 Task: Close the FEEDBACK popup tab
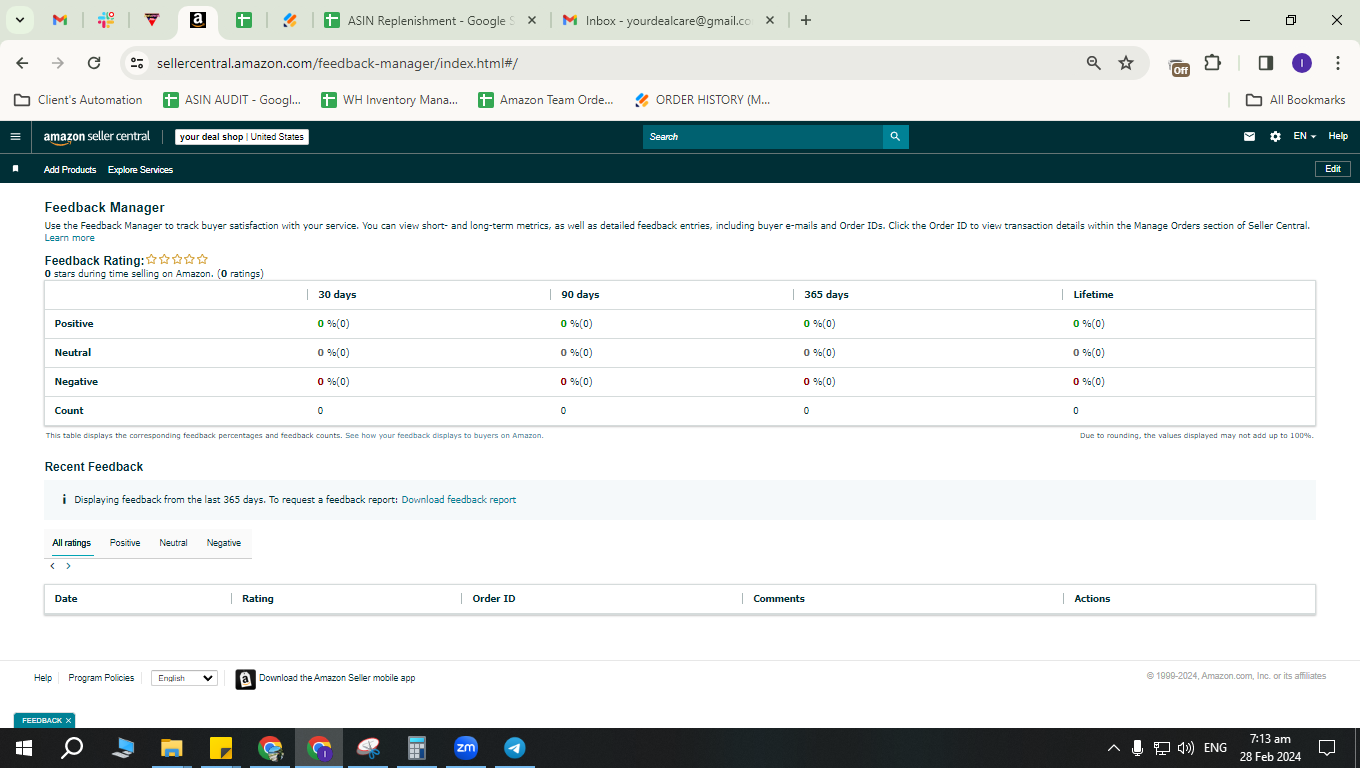point(68,721)
